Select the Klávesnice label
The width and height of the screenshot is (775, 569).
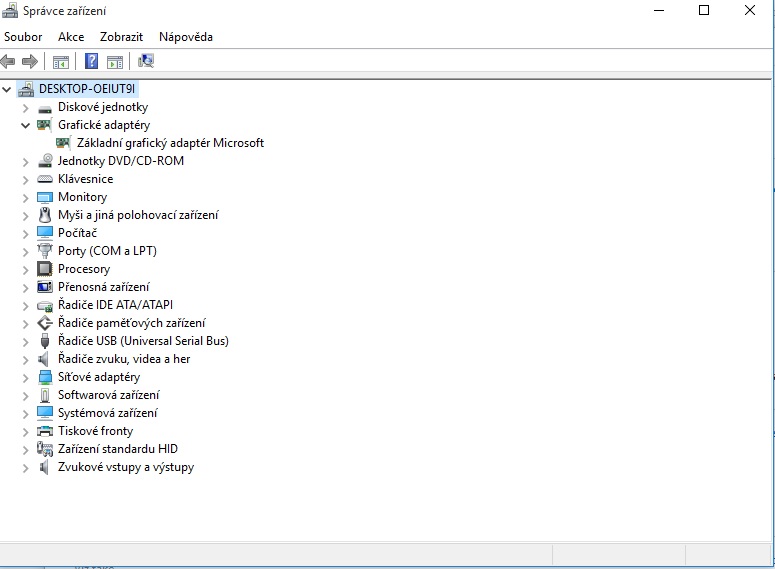tap(86, 179)
